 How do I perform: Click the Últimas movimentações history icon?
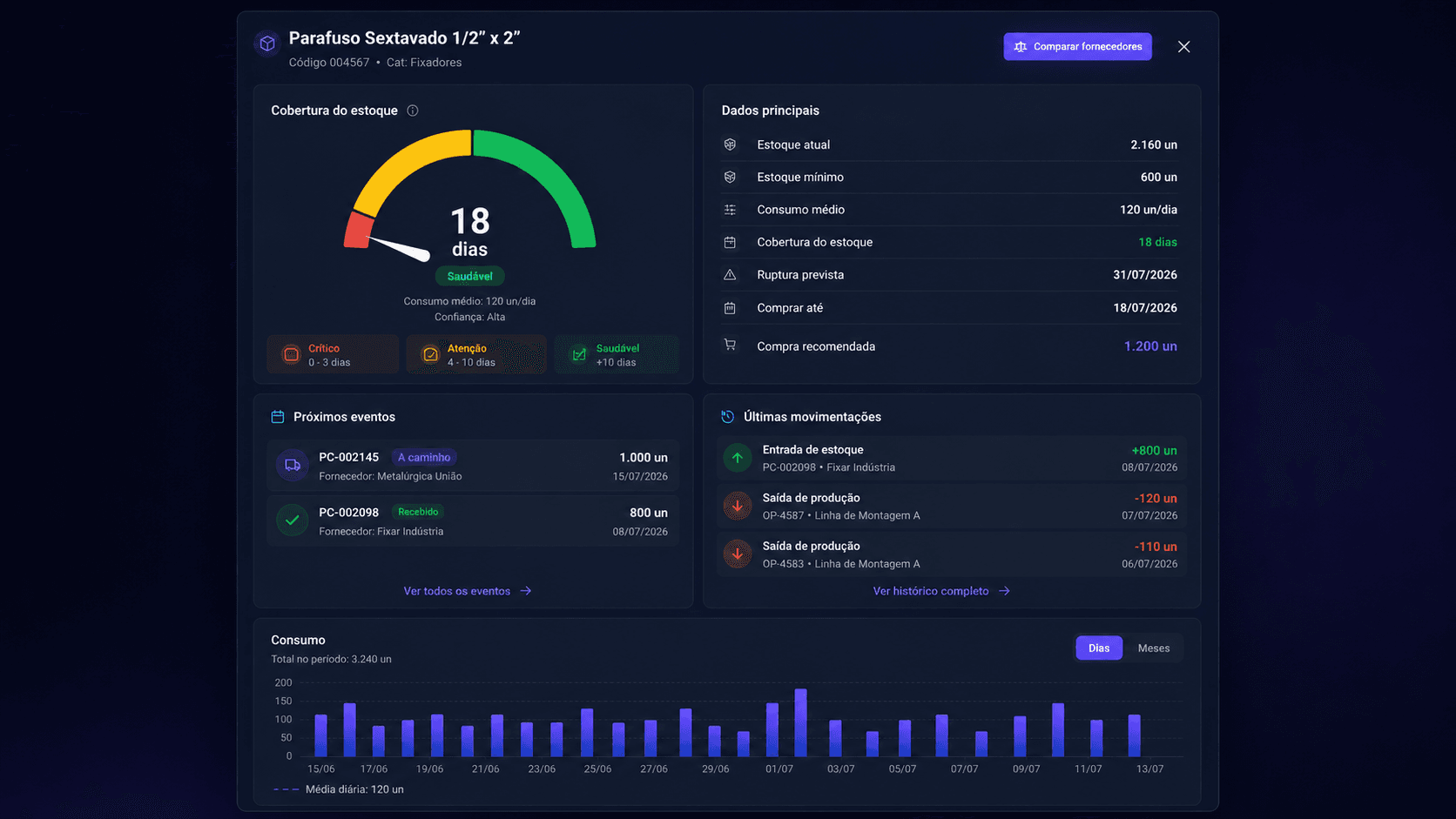(x=728, y=417)
